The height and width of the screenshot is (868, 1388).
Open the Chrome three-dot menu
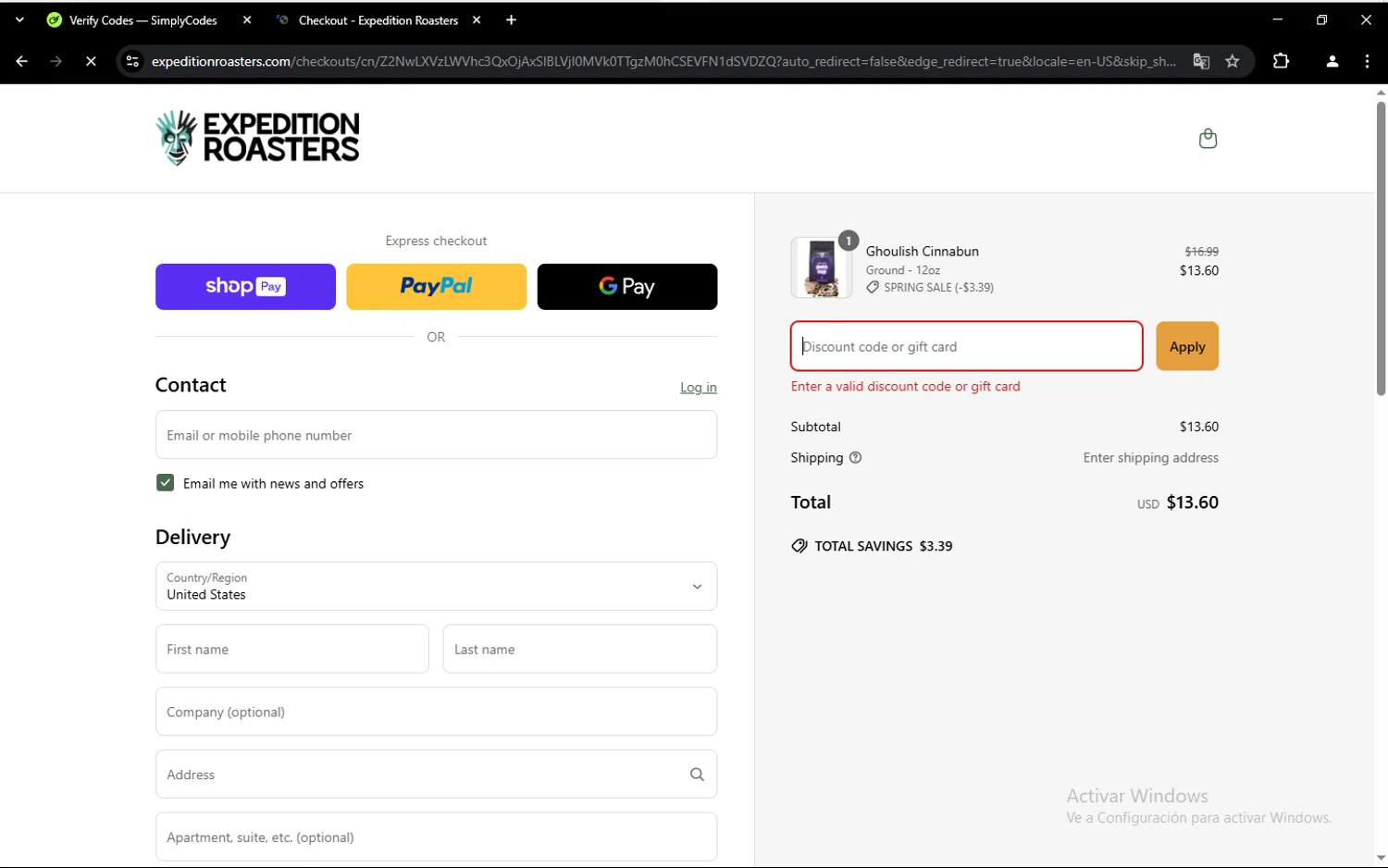click(x=1367, y=61)
